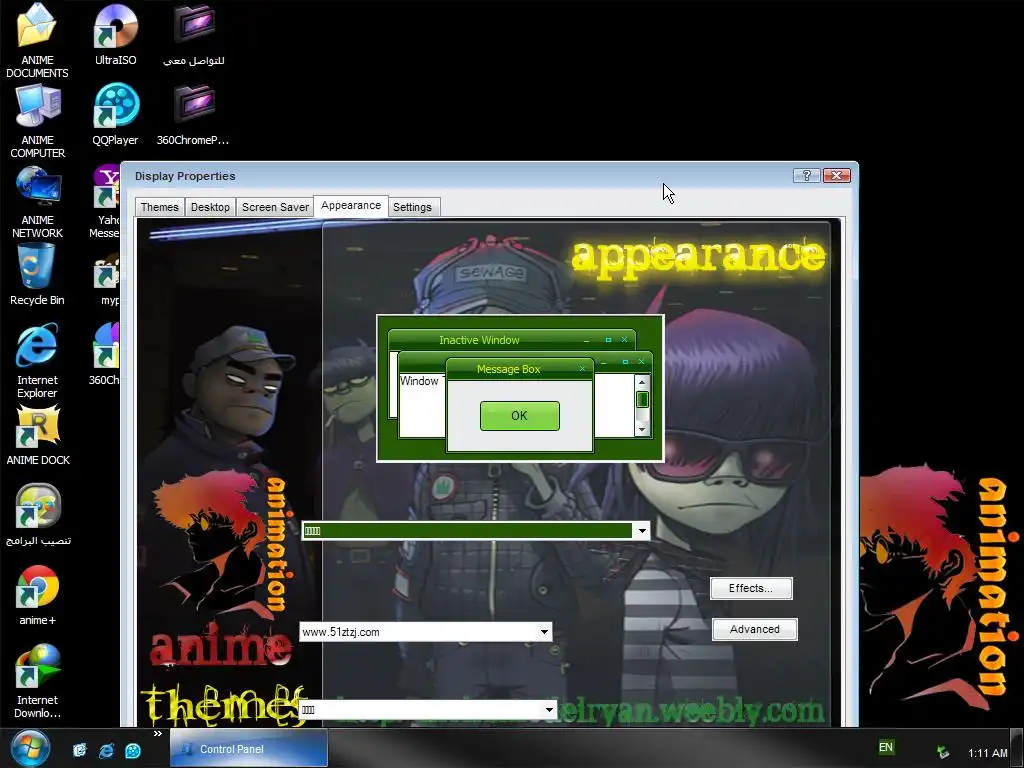The height and width of the screenshot is (768, 1024).
Task: Launch Internet Explorer from the desktop
Action: [x=37, y=360]
